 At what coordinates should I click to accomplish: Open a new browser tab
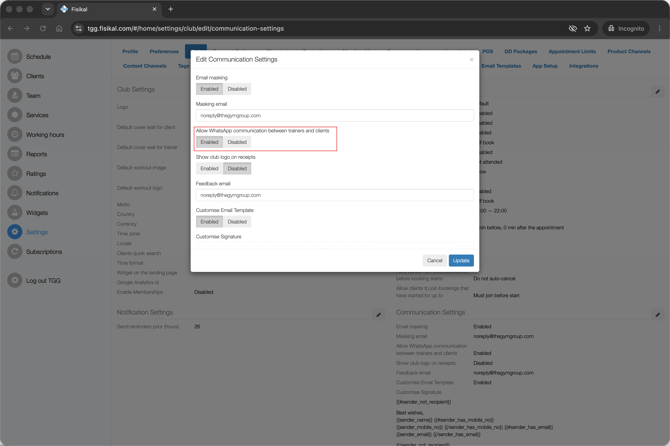170,9
